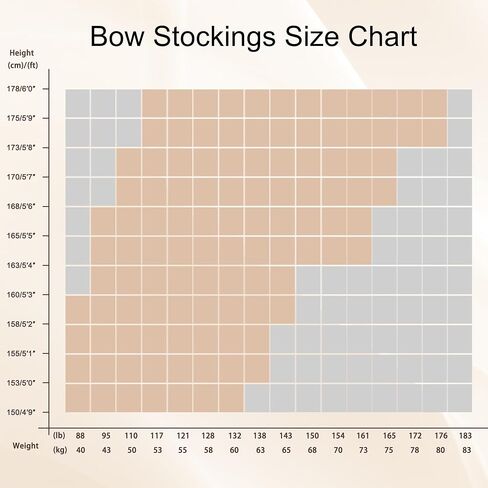Select the 83 kg weight value

click(x=467, y=450)
